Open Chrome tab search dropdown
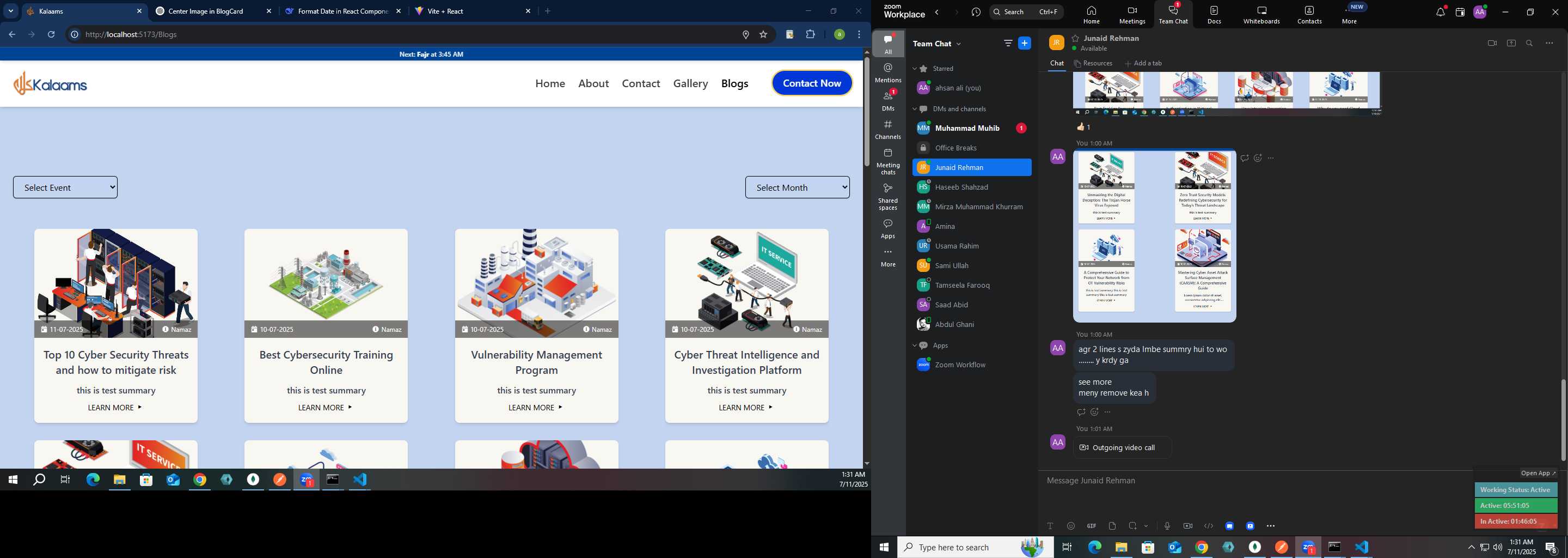Screen dimensions: 1568x558 (x=11, y=11)
